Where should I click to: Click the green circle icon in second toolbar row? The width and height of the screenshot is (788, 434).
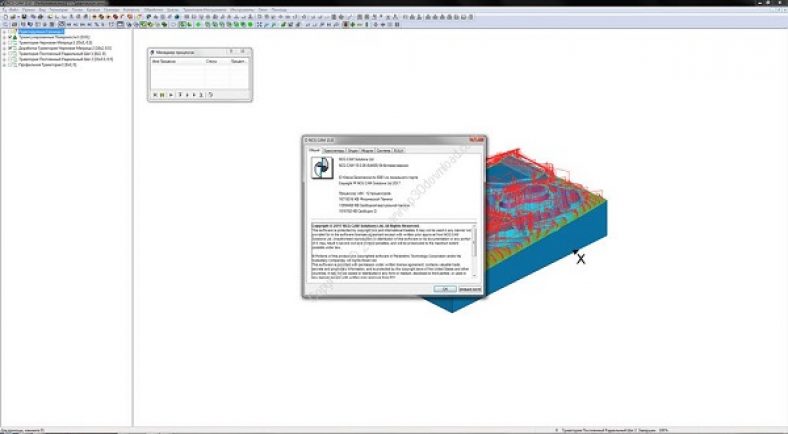tap(250, 24)
